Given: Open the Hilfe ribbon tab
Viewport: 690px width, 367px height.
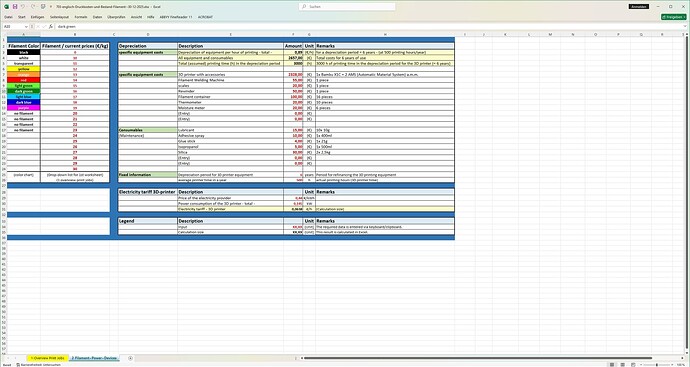Looking at the screenshot, I should pos(150,17).
